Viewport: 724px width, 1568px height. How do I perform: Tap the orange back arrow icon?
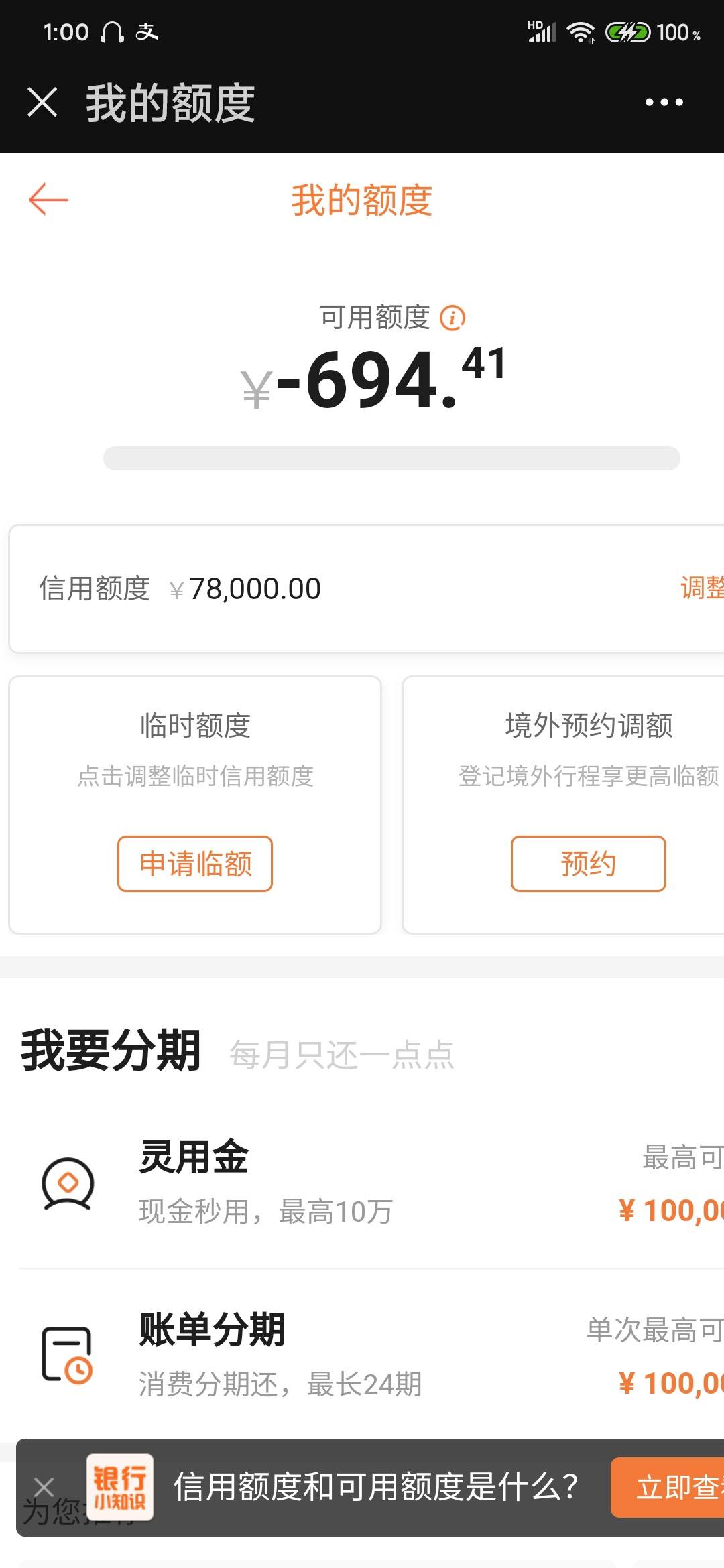pos(49,200)
